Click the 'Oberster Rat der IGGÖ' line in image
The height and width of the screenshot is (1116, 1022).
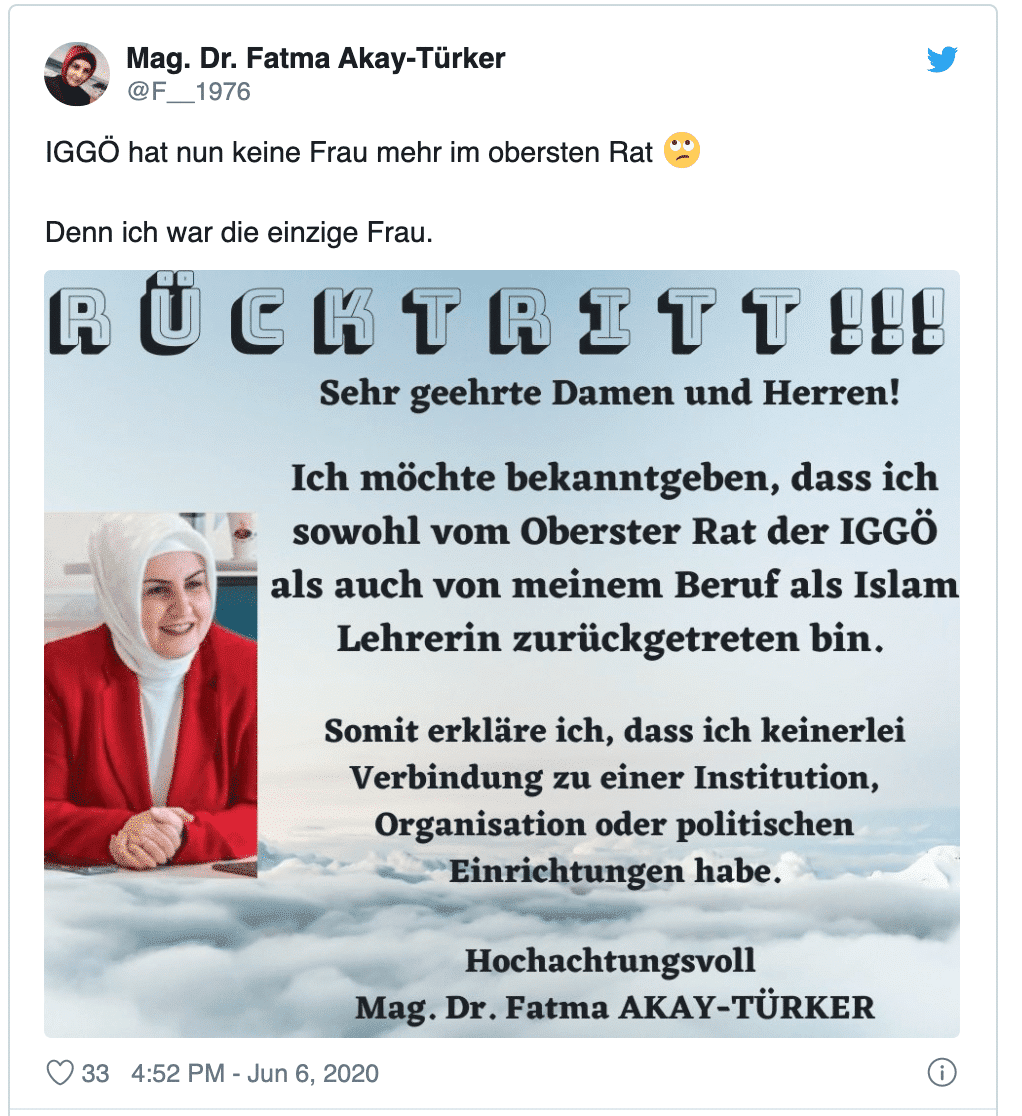(x=614, y=532)
